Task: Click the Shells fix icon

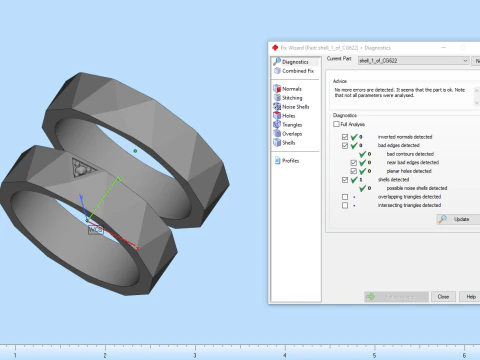Action: [x=277, y=142]
